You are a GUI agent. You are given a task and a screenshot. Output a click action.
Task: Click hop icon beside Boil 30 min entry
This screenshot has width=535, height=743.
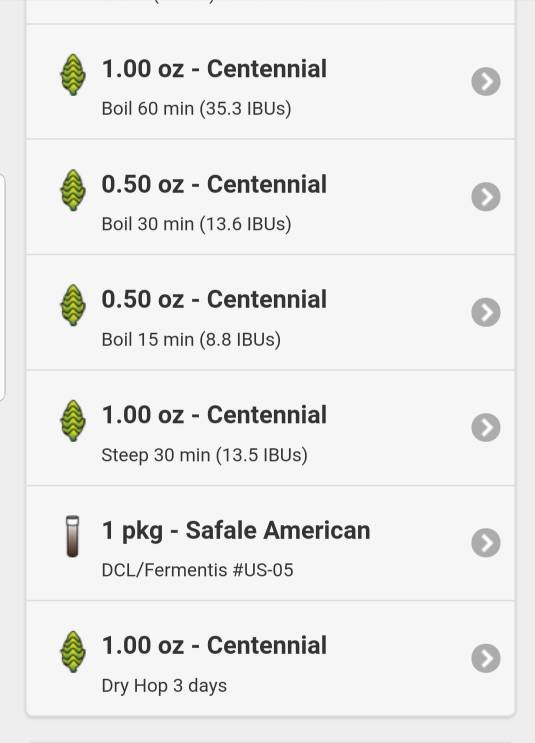tap(73, 190)
